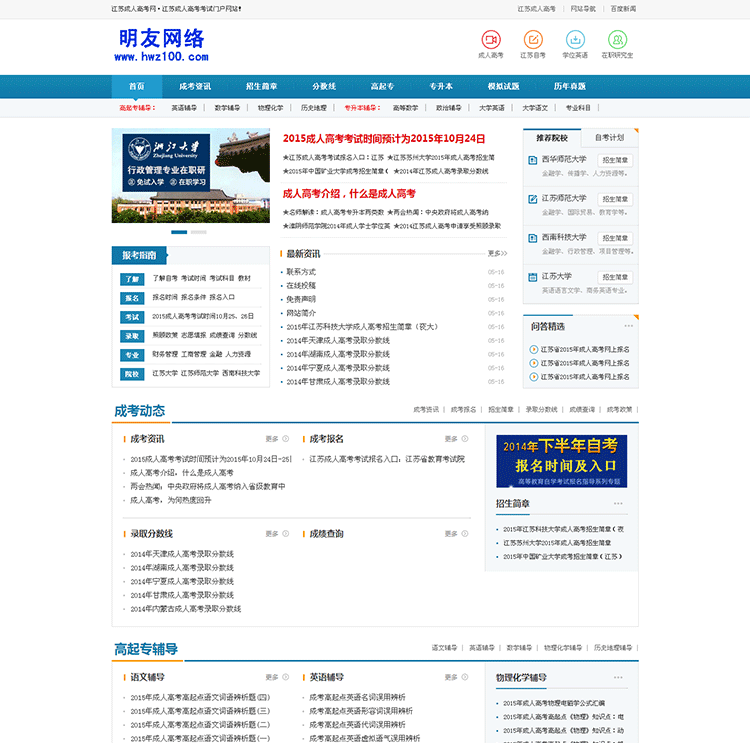Open the green 在职研究生 people icon
The height and width of the screenshot is (743, 750).
617,39
